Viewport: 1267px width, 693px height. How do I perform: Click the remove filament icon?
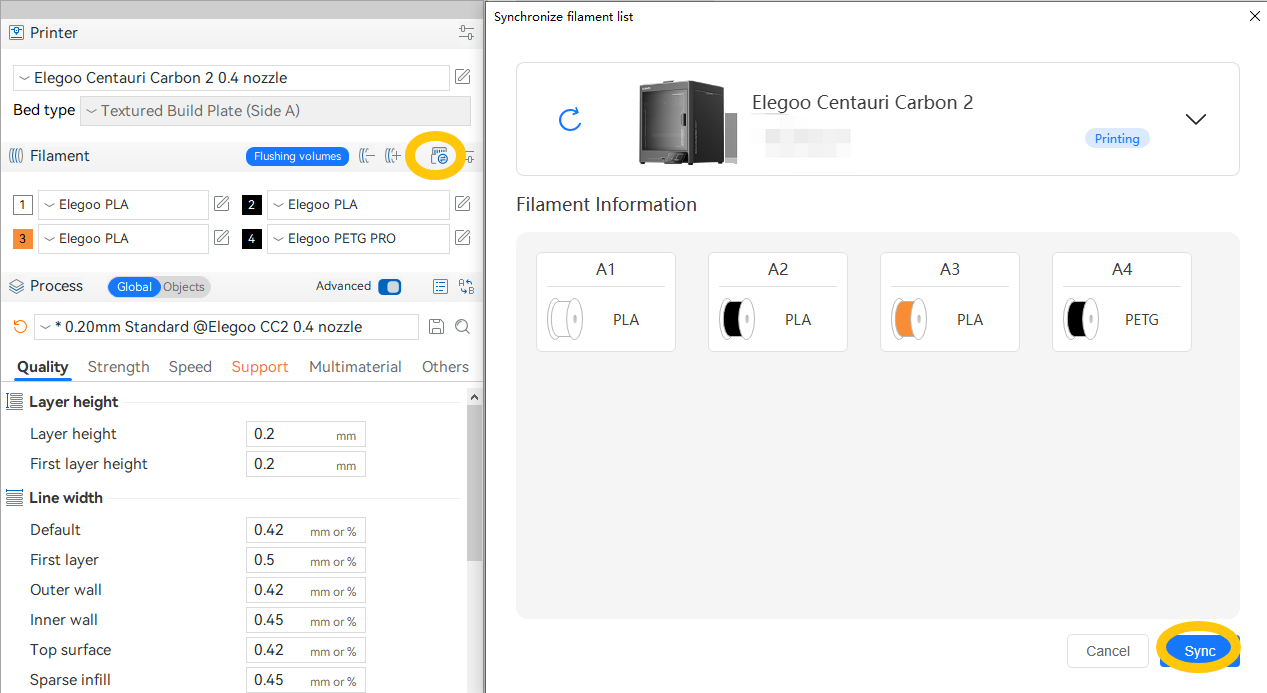pyautogui.click(x=365, y=156)
